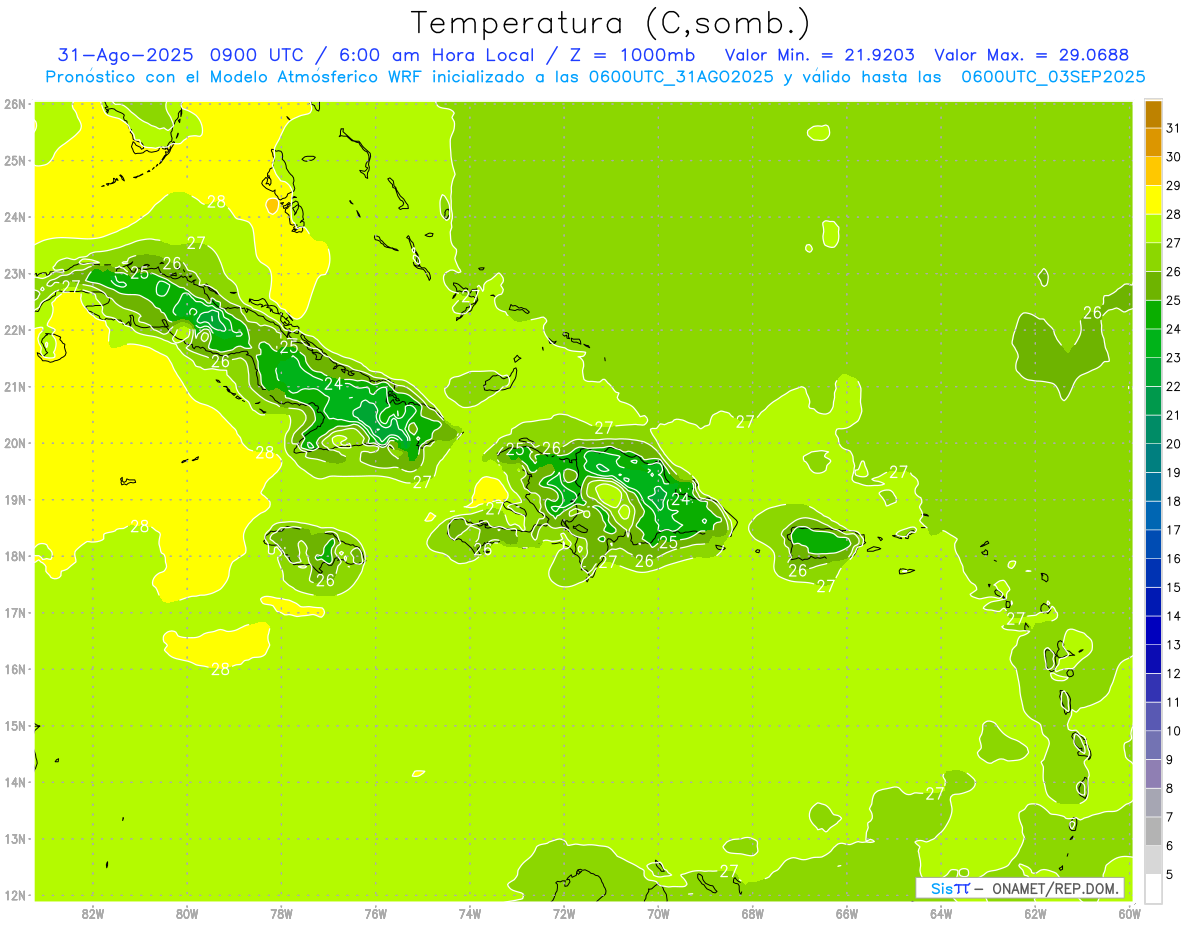Click the '8' label on the color scale
This screenshot has height=927, width=1200.
click(x=1170, y=788)
